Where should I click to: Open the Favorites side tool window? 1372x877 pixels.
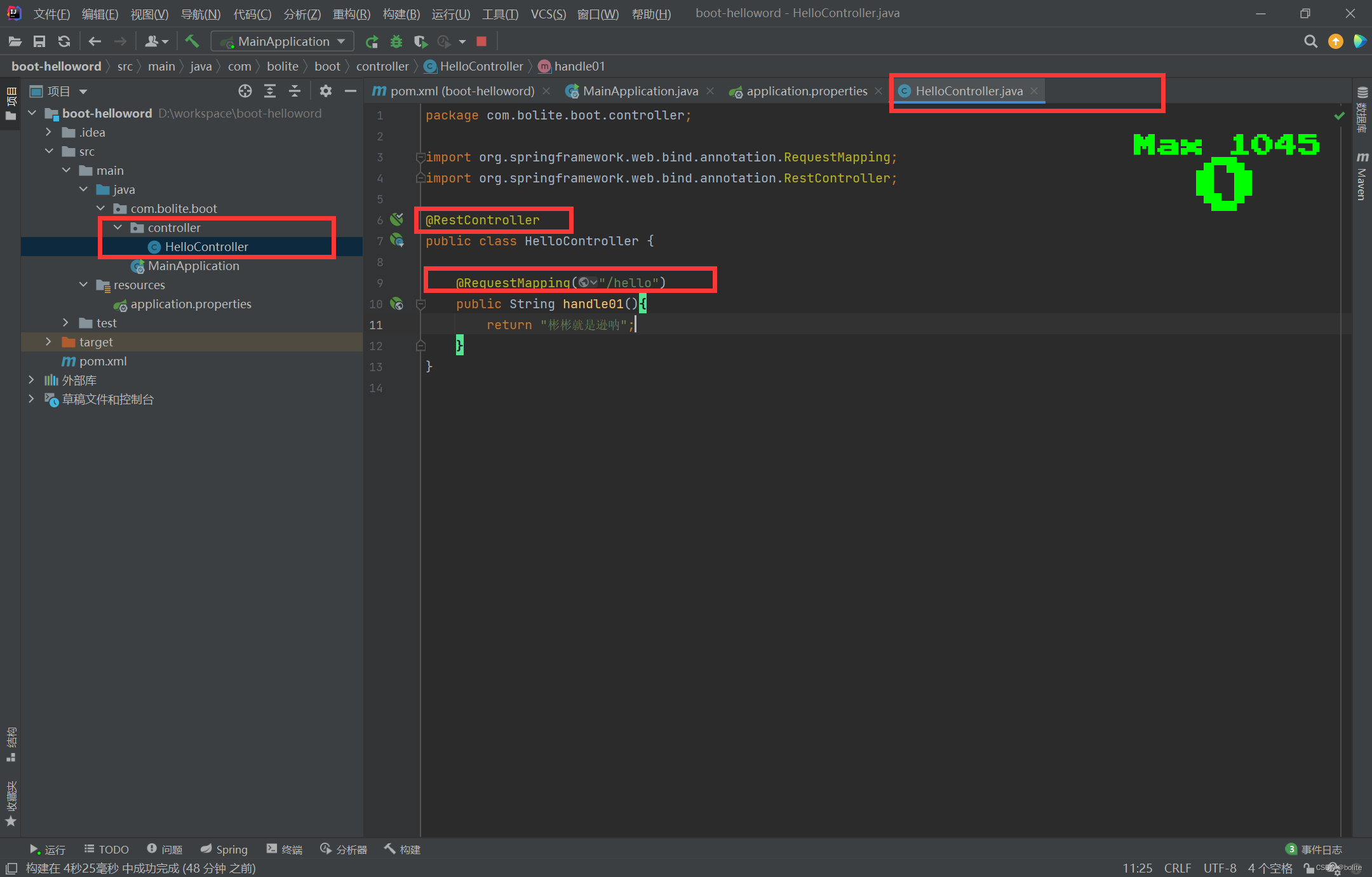(11, 803)
